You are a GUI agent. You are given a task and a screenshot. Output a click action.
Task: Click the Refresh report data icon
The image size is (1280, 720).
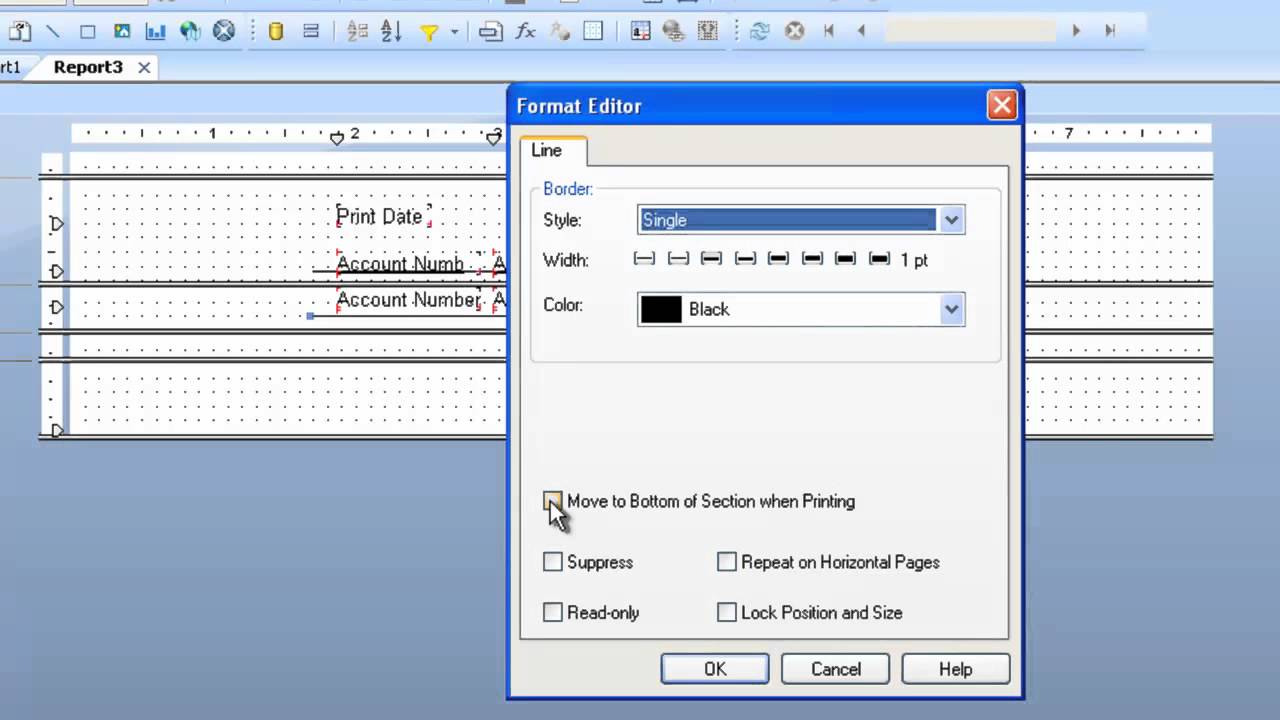(759, 31)
